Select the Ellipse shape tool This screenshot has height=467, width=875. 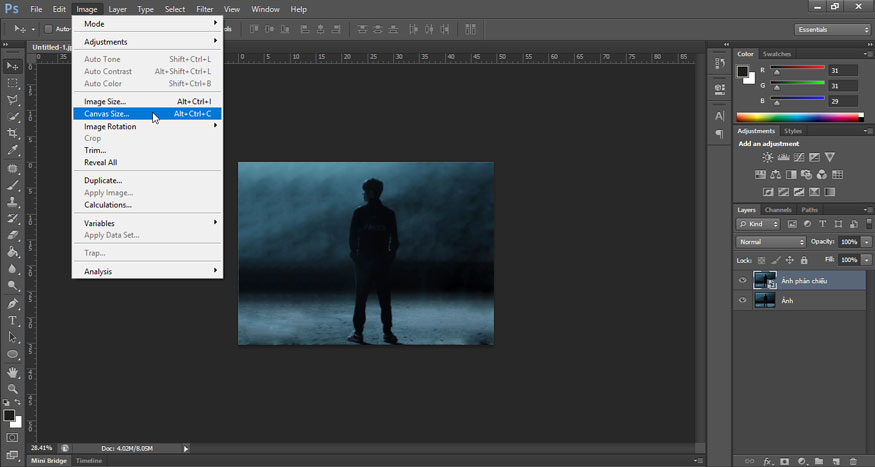[x=12, y=354]
